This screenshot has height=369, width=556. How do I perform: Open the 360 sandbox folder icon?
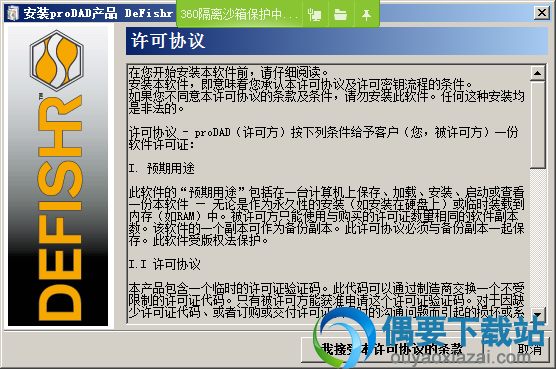point(340,15)
